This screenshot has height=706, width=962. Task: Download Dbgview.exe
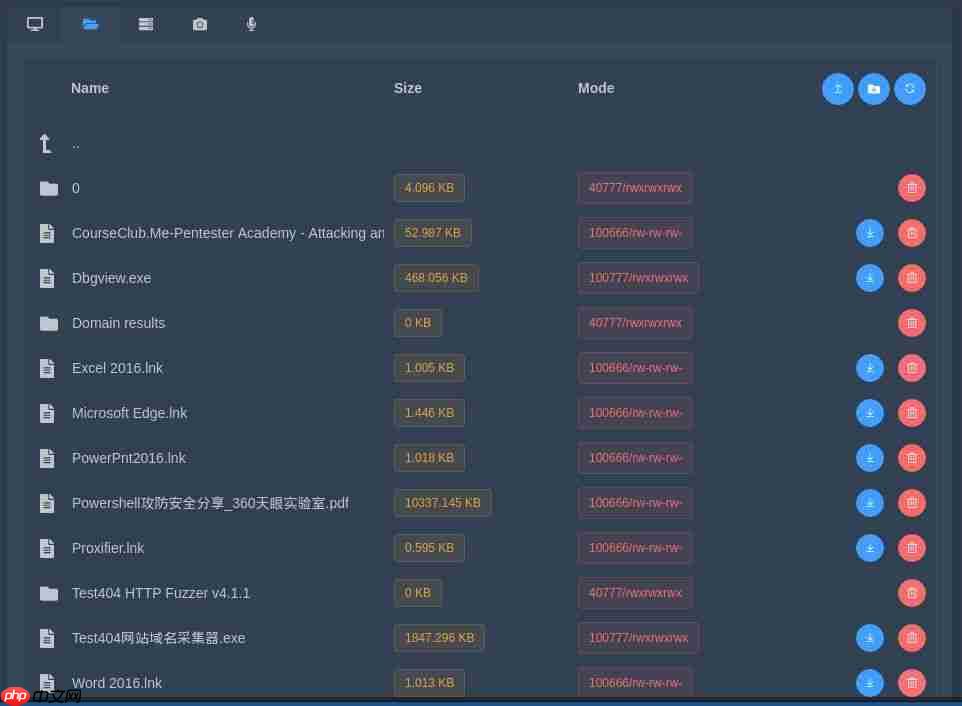pos(870,278)
